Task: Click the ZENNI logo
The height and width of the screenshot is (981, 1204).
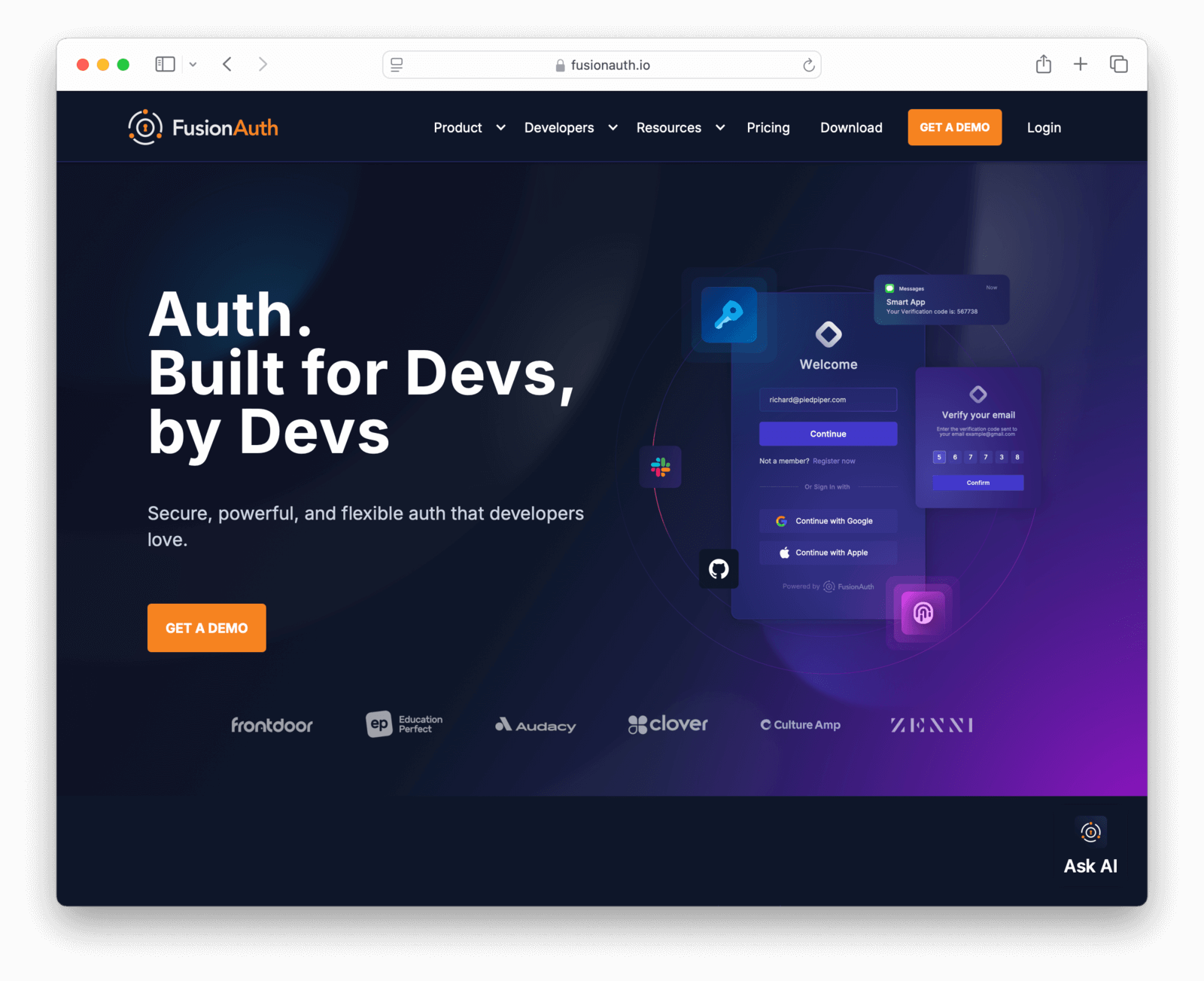Action: tap(932, 725)
